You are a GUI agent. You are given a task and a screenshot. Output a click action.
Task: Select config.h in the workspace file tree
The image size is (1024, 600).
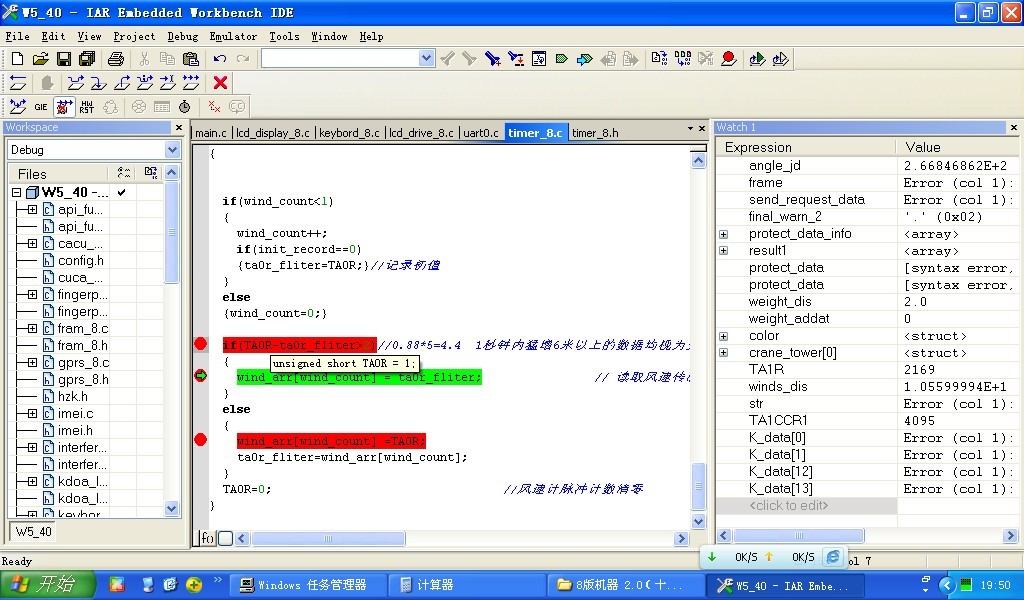[80, 261]
